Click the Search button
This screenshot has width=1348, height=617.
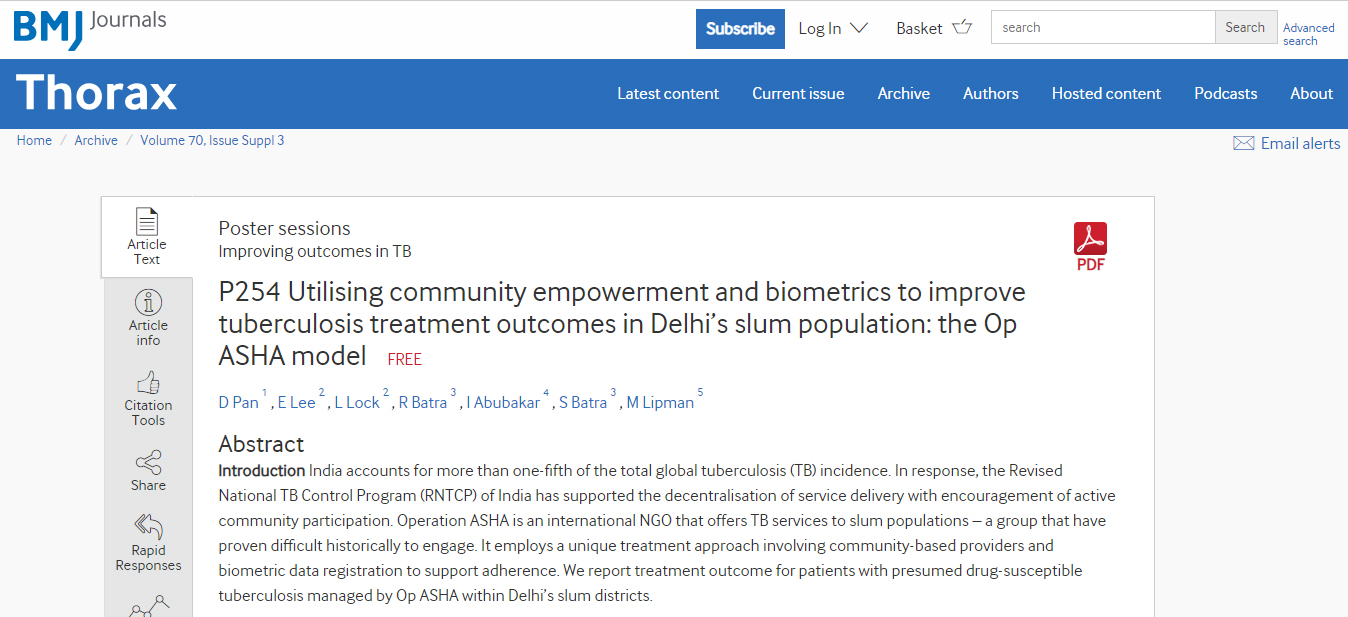pyautogui.click(x=1245, y=27)
